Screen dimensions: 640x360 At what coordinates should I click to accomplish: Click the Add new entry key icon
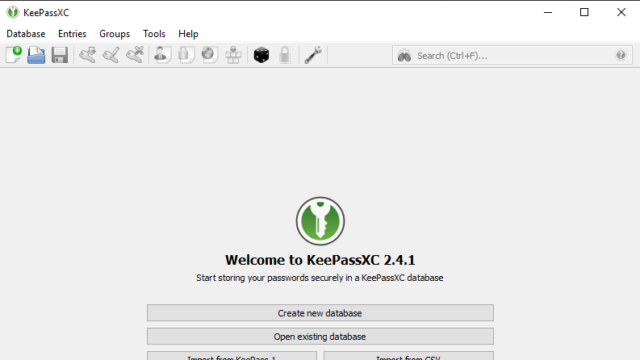click(x=87, y=55)
